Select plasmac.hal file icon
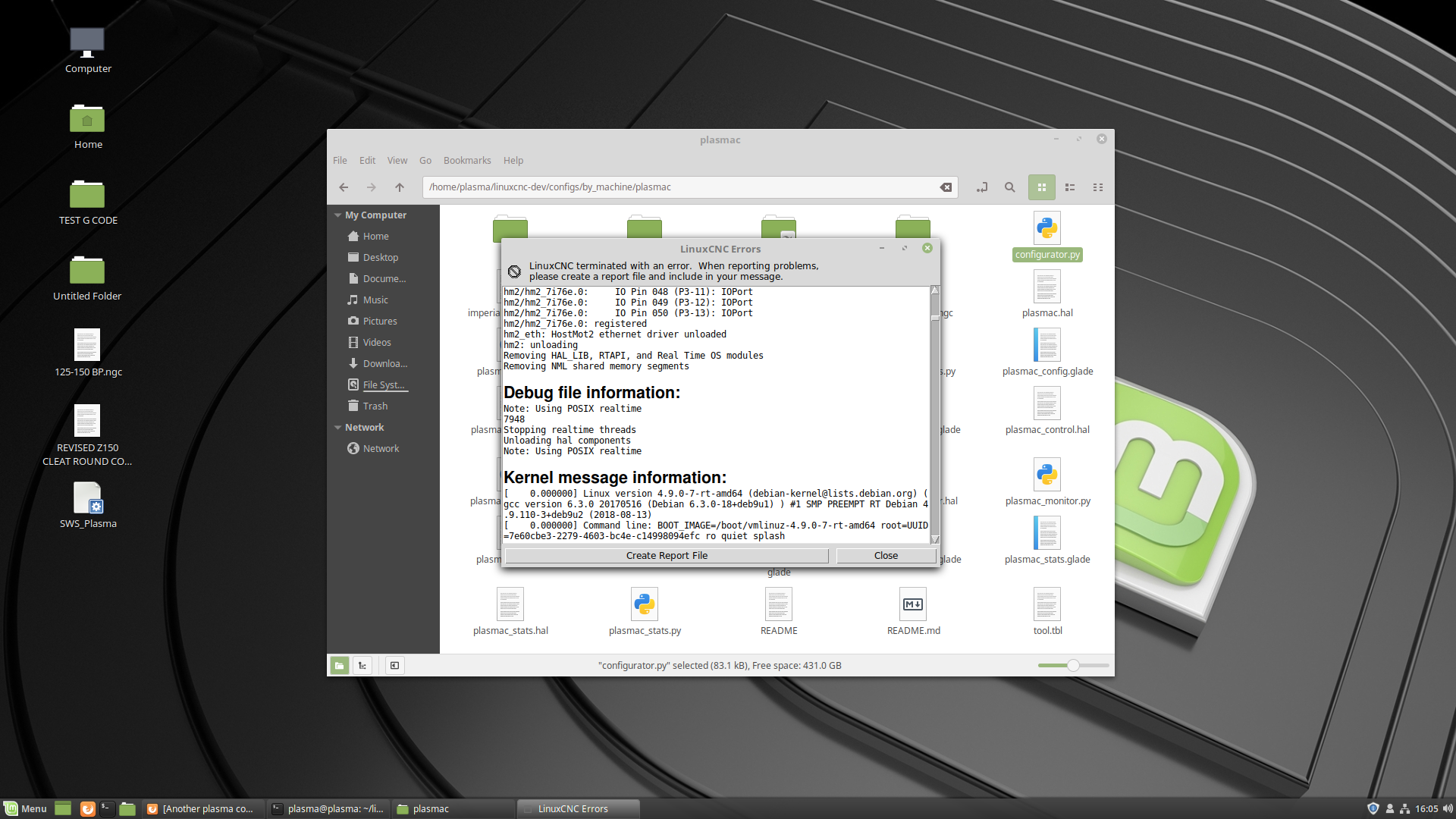Viewport: 1456px width, 819px height. pos(1047,287)
